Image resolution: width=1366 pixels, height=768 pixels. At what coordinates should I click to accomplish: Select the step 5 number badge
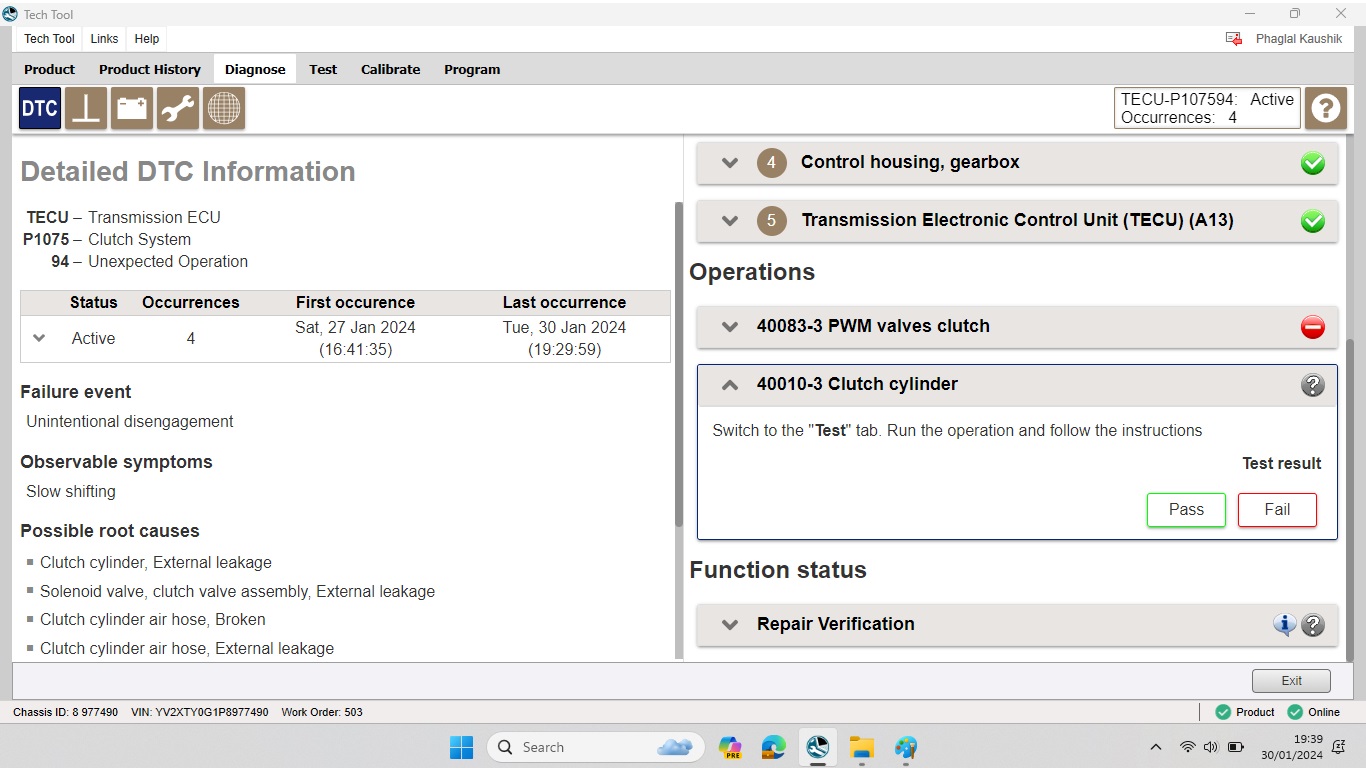pyautogui.click(x=772, y=221)
